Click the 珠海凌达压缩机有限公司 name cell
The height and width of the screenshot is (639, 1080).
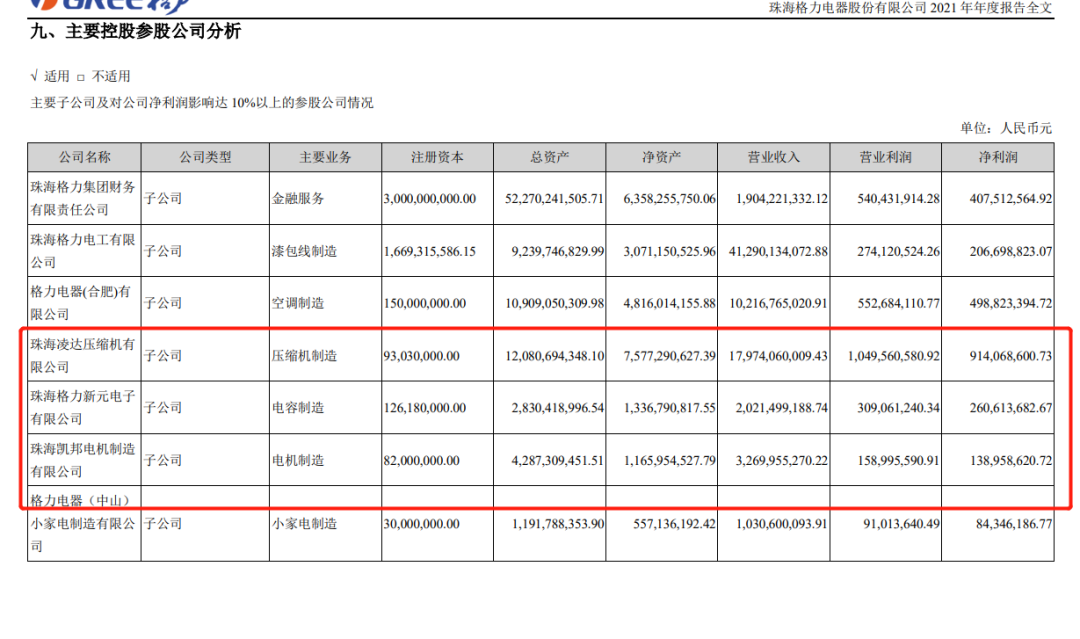point(83,355)
